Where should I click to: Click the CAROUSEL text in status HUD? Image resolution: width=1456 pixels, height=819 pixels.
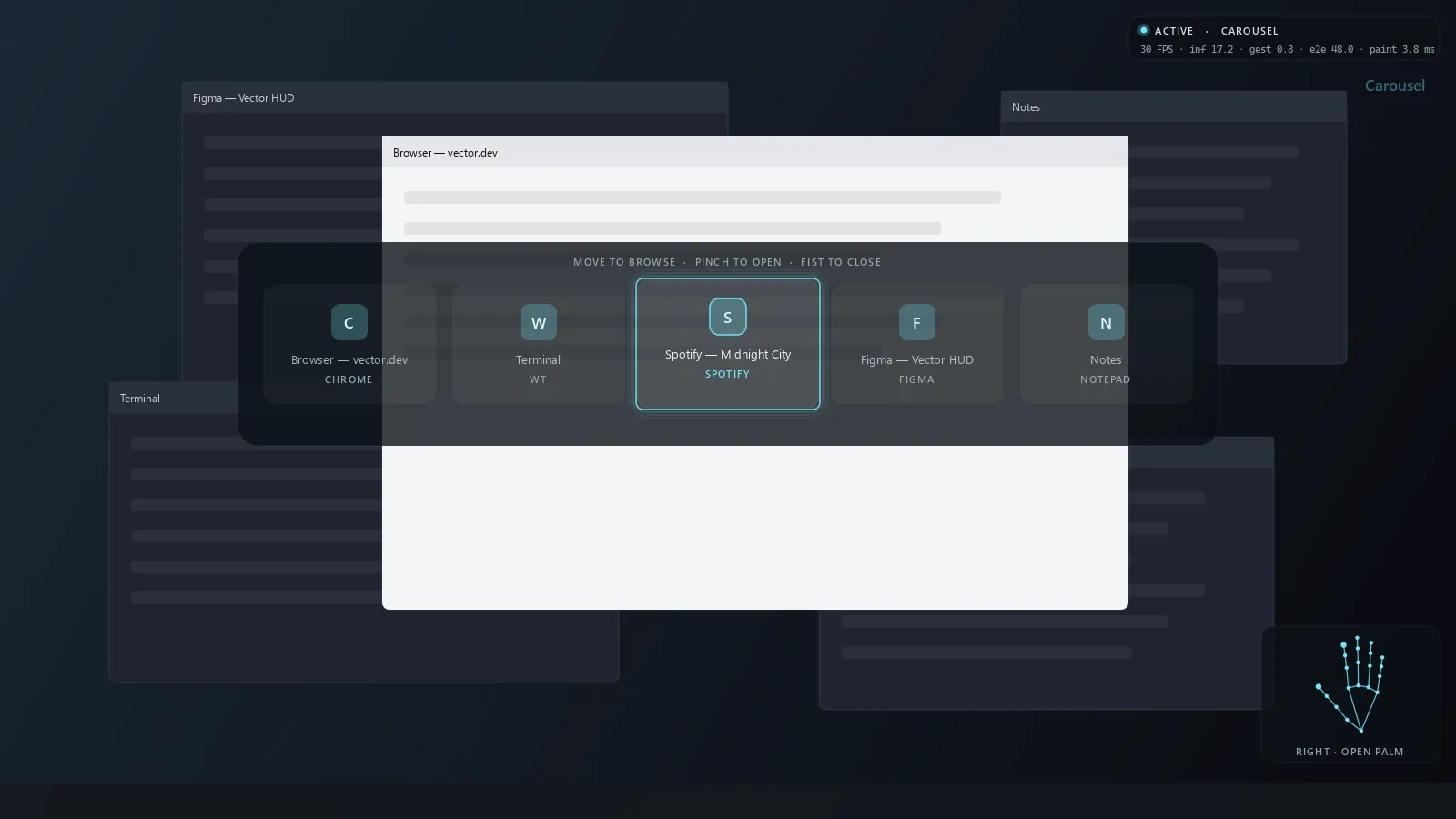click(x=1249, y=31)
